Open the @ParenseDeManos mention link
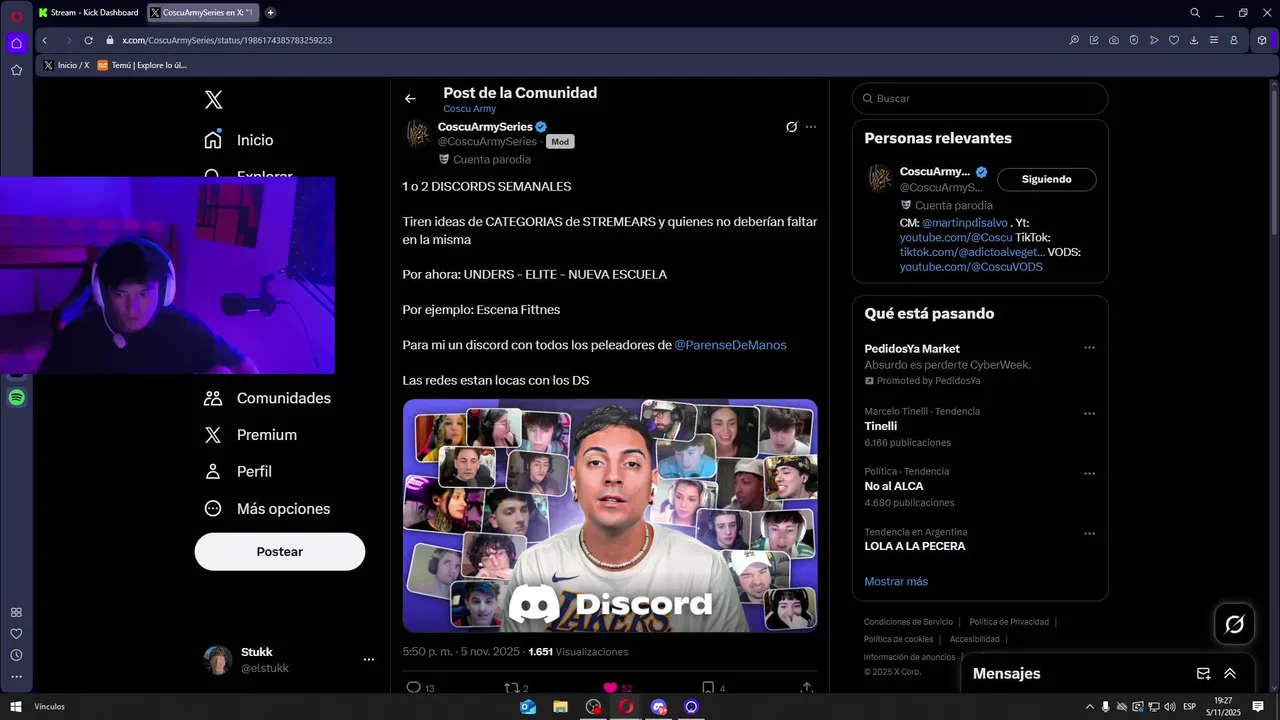The image size is (1280, 720). pyautogui.click(x=731, y=345)
